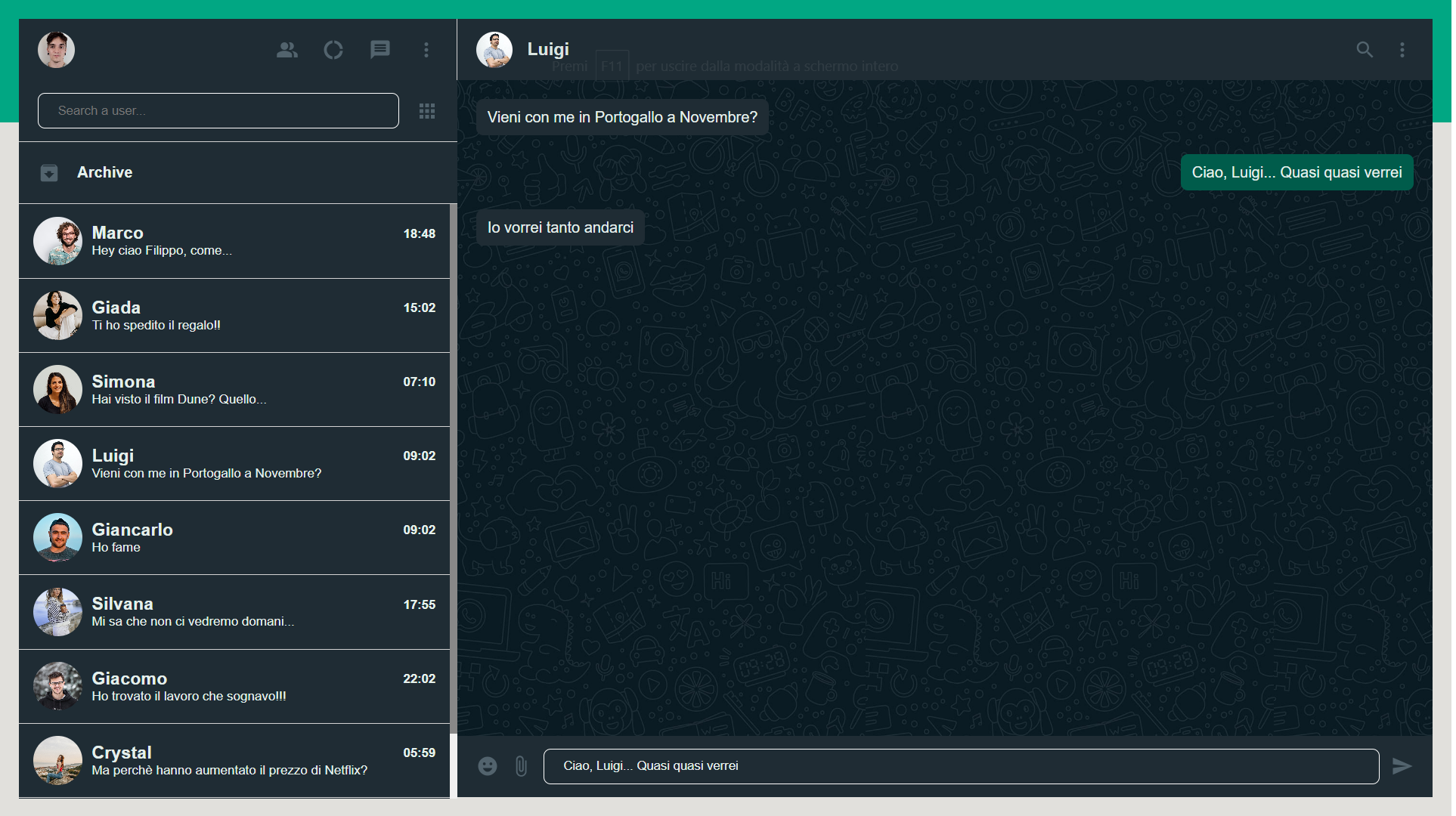Image resolution: width=1456 pixels, height=816 pixels.
Task: Open the contacts/new group icon
Action: click(x=287, y=50)
